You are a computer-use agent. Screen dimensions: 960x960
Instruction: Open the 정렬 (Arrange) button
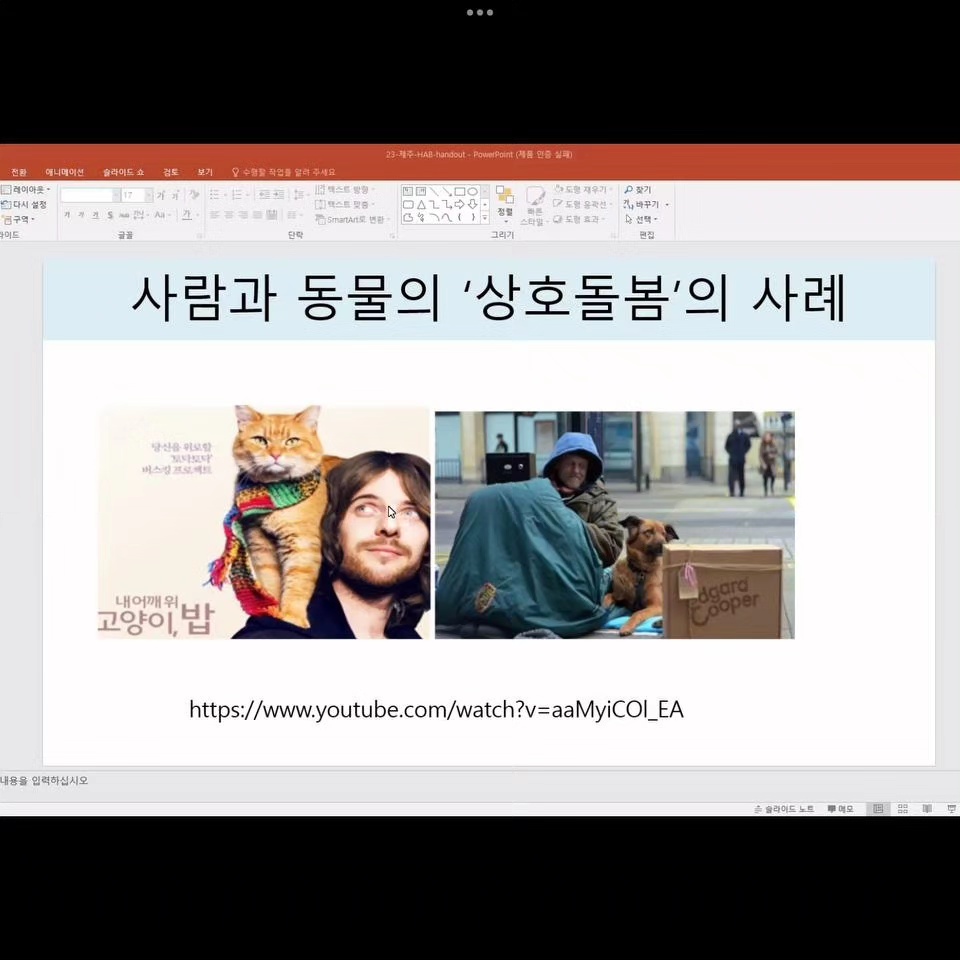[504, 203]
